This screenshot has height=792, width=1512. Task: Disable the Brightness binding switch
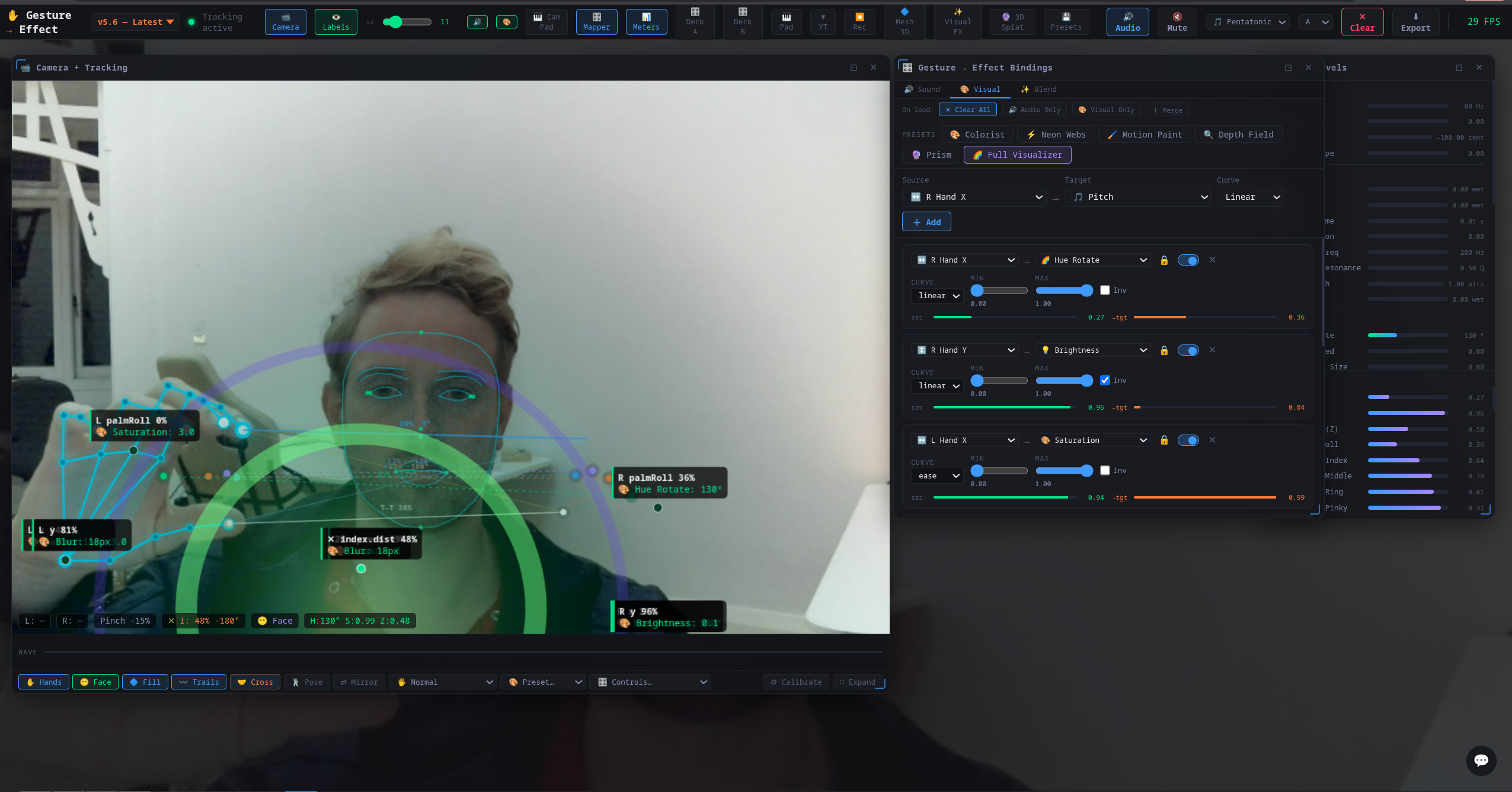pyautogui.click(x=1188, y=350)
